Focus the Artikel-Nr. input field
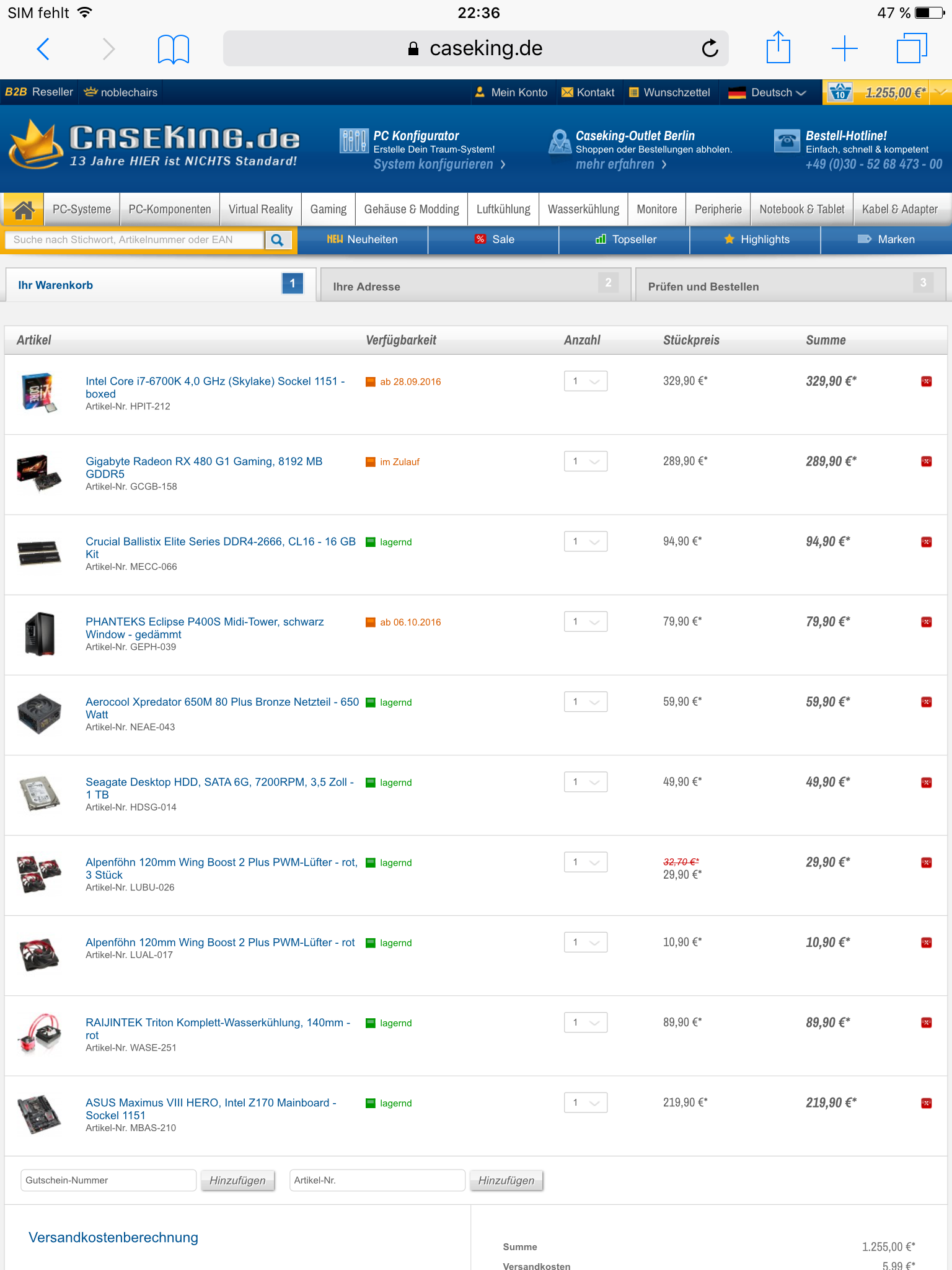The width and height of the screenshot is (952, 1270). tap(377, 1180)
